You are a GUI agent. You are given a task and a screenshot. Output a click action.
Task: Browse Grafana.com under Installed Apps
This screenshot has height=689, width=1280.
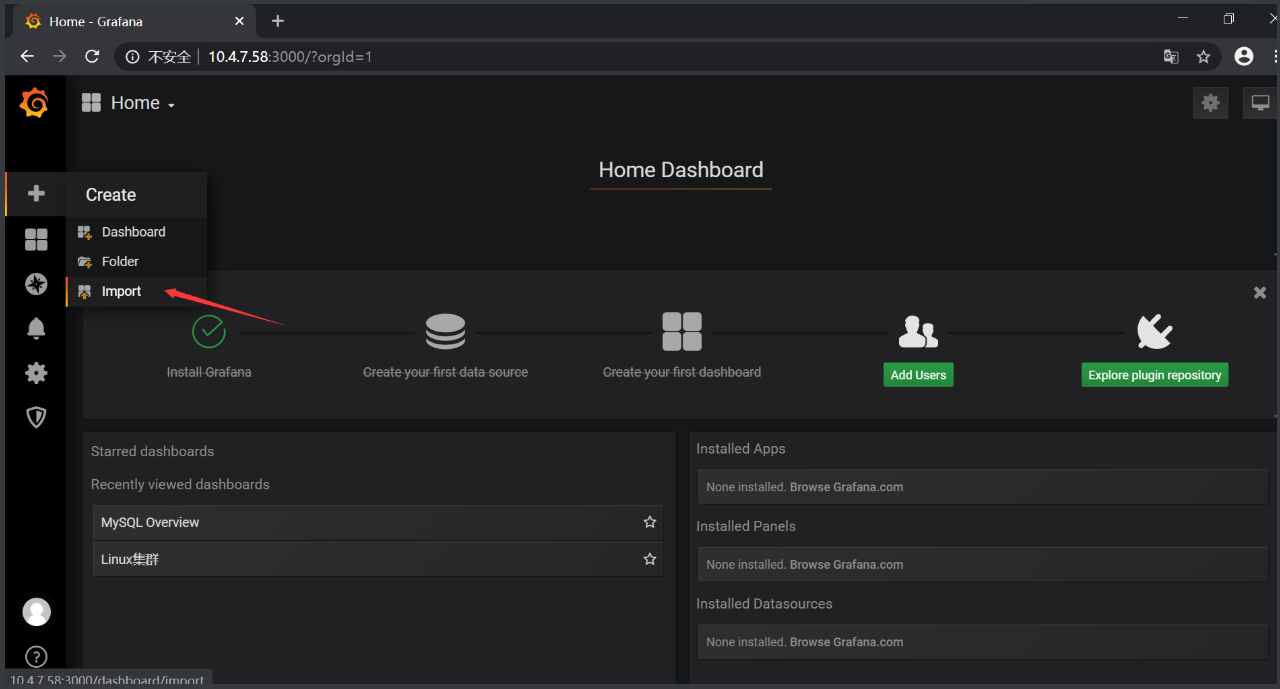[846, 487]
